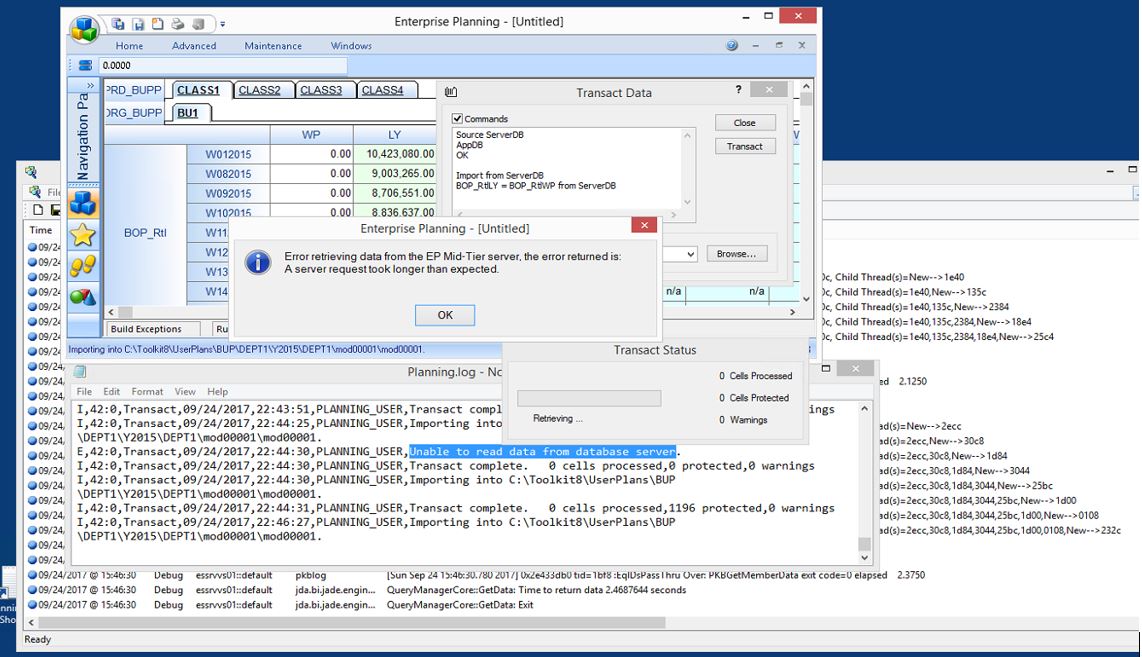Open the File menu in Planning.log Notepad

[x=84, y=391]
